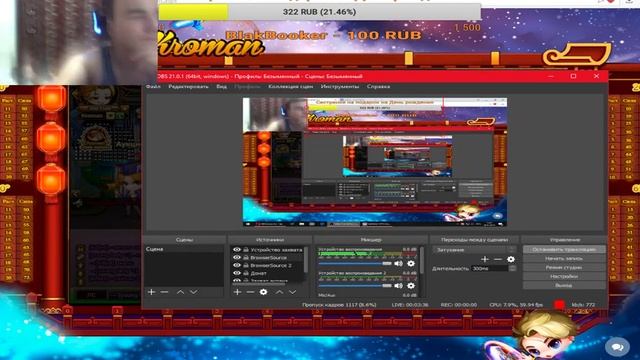This screenshot has width=640, height=360.
Task: Mute the first playback device speaker icon
Action: (398, 263)
